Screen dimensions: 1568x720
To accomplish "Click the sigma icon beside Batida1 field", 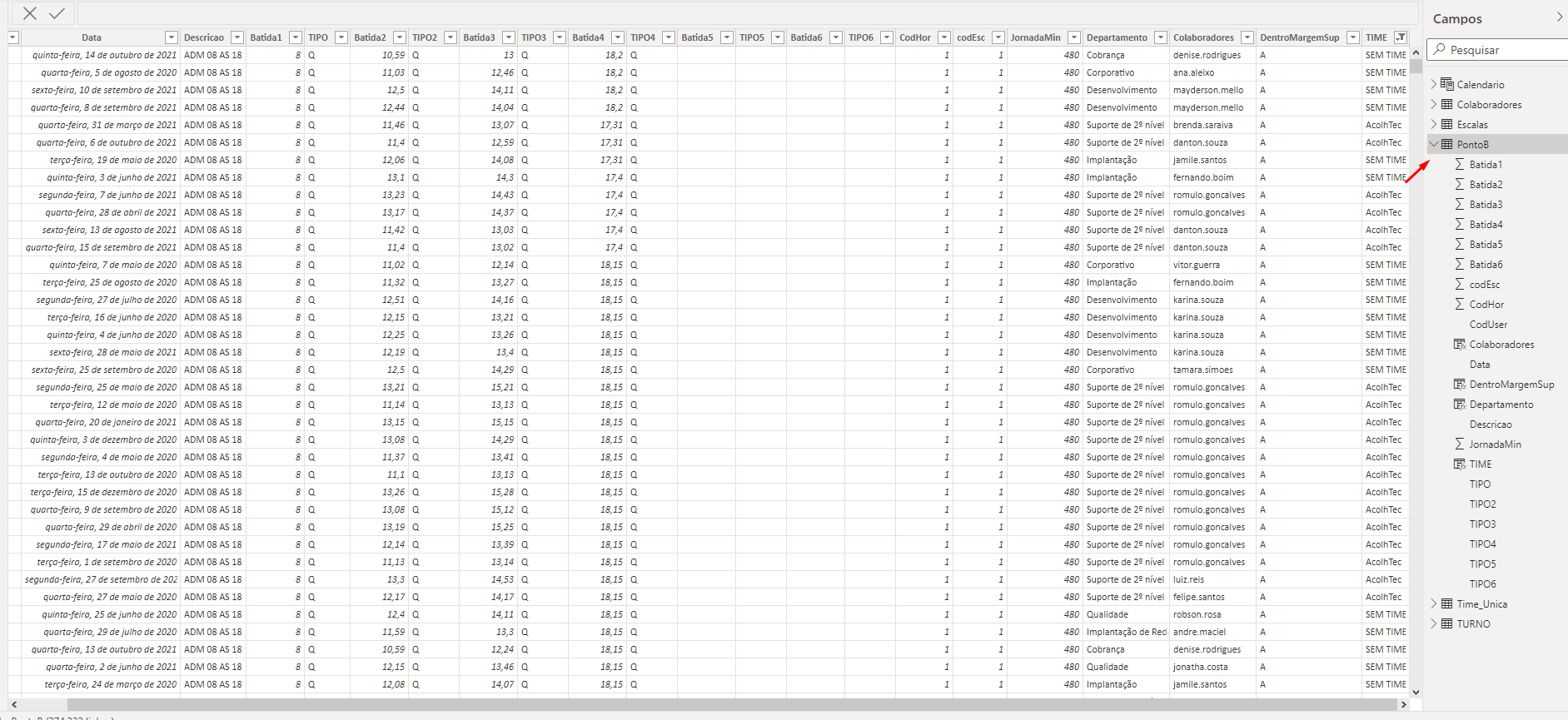I will pyautogui.click(x=1460, y=164).
